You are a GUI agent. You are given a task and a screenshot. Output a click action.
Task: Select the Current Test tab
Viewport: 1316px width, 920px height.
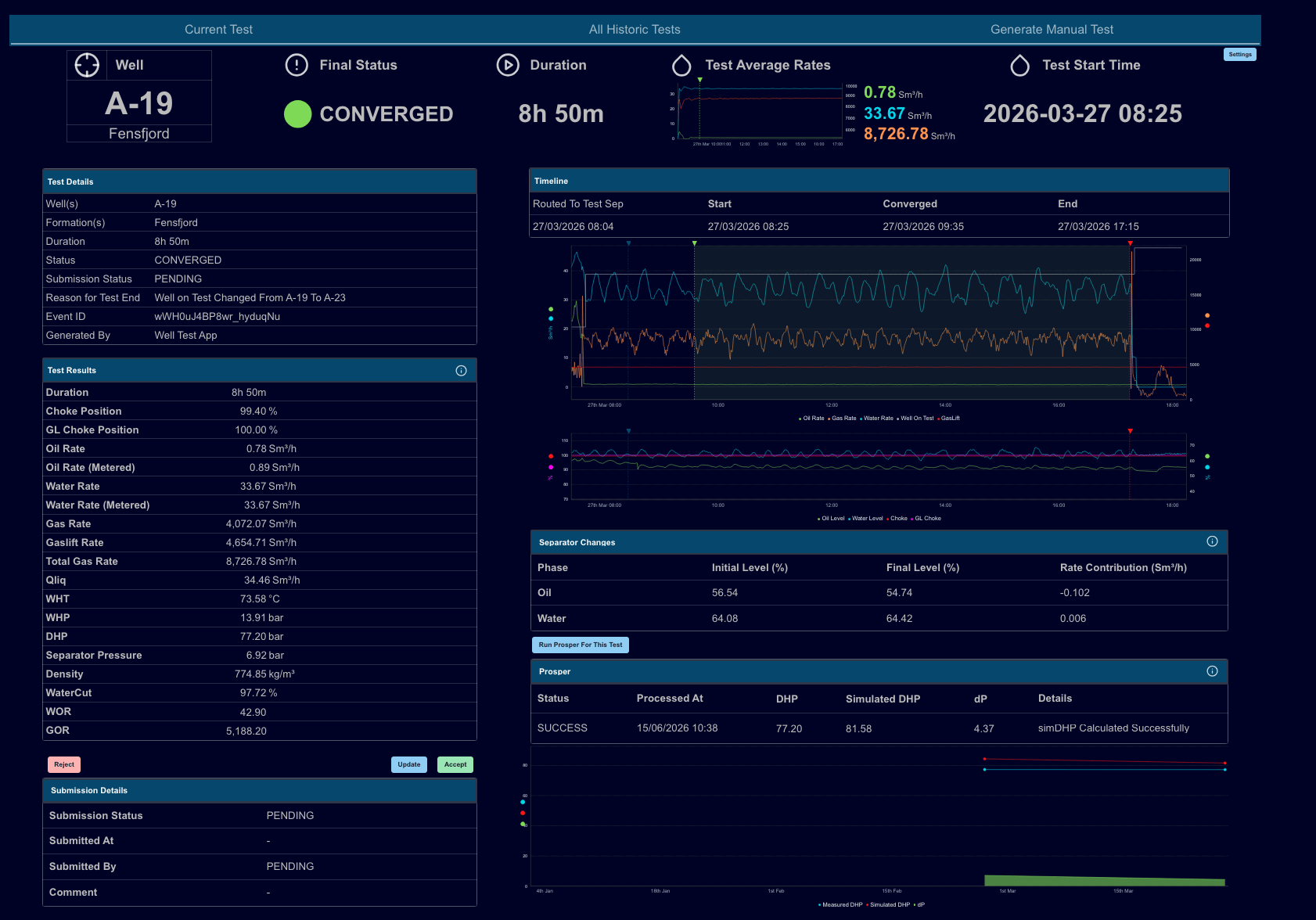(218, 30)
